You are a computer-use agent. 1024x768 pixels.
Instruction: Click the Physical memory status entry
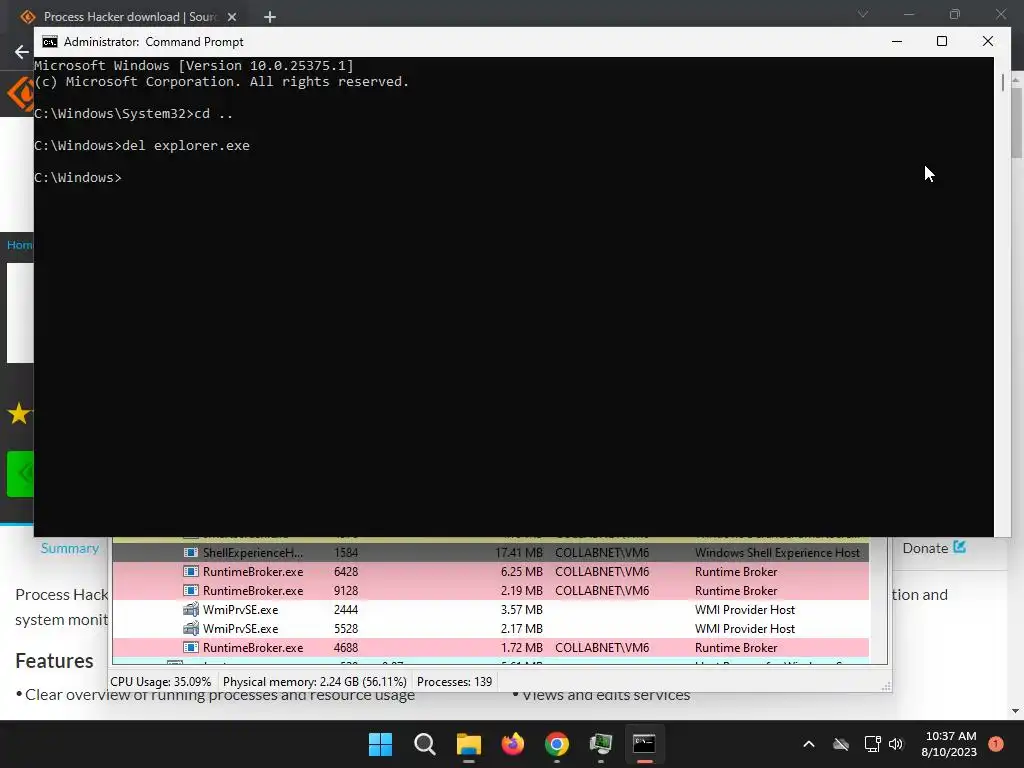click(315, 682)
